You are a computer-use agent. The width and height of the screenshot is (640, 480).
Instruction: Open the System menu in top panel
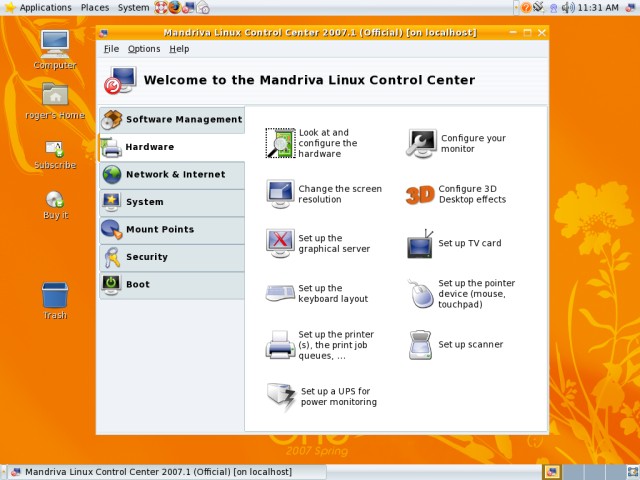(133, 7)
